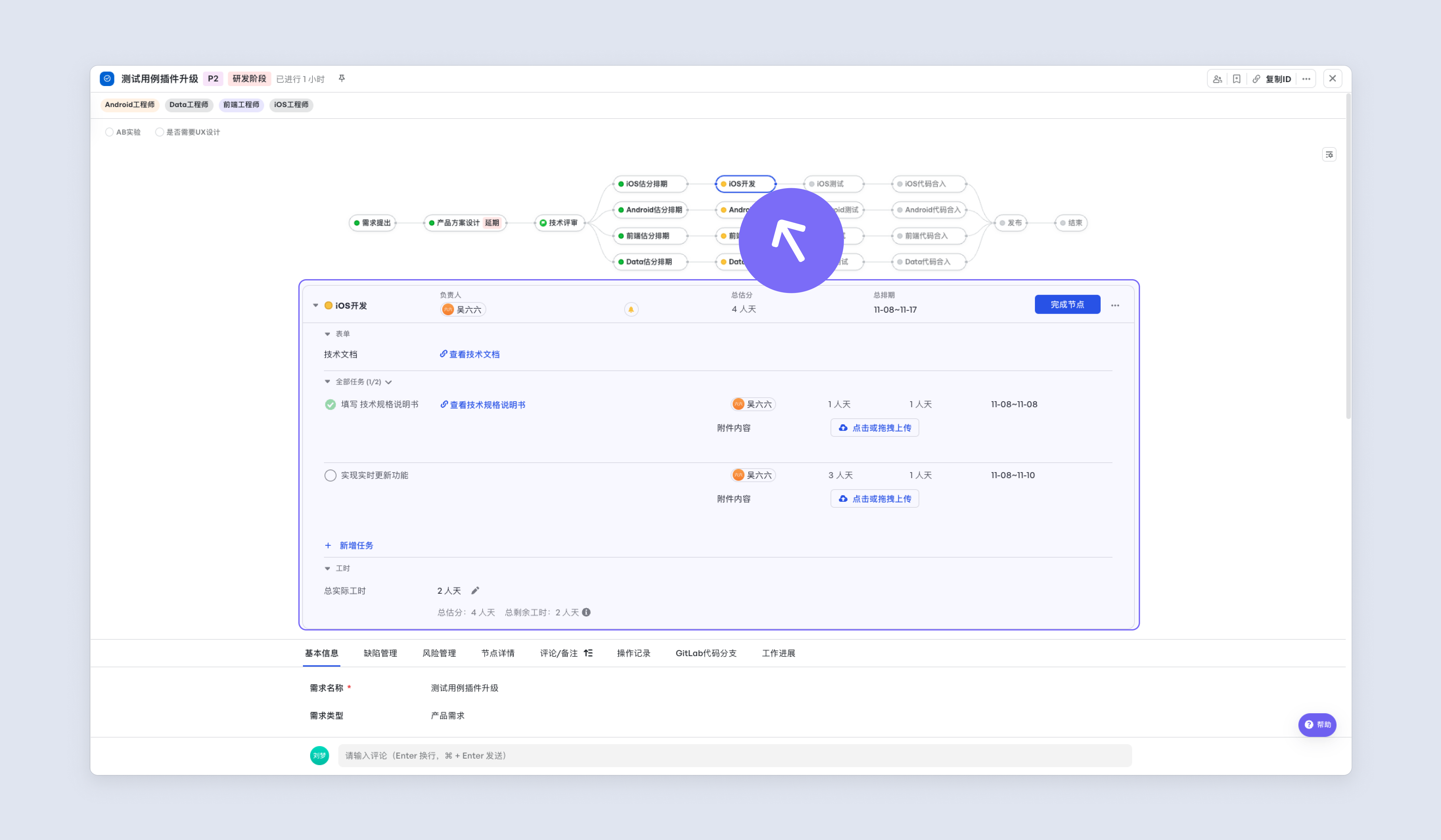
Task: Click the Data工程师 role tag
Action: [189, 104]
